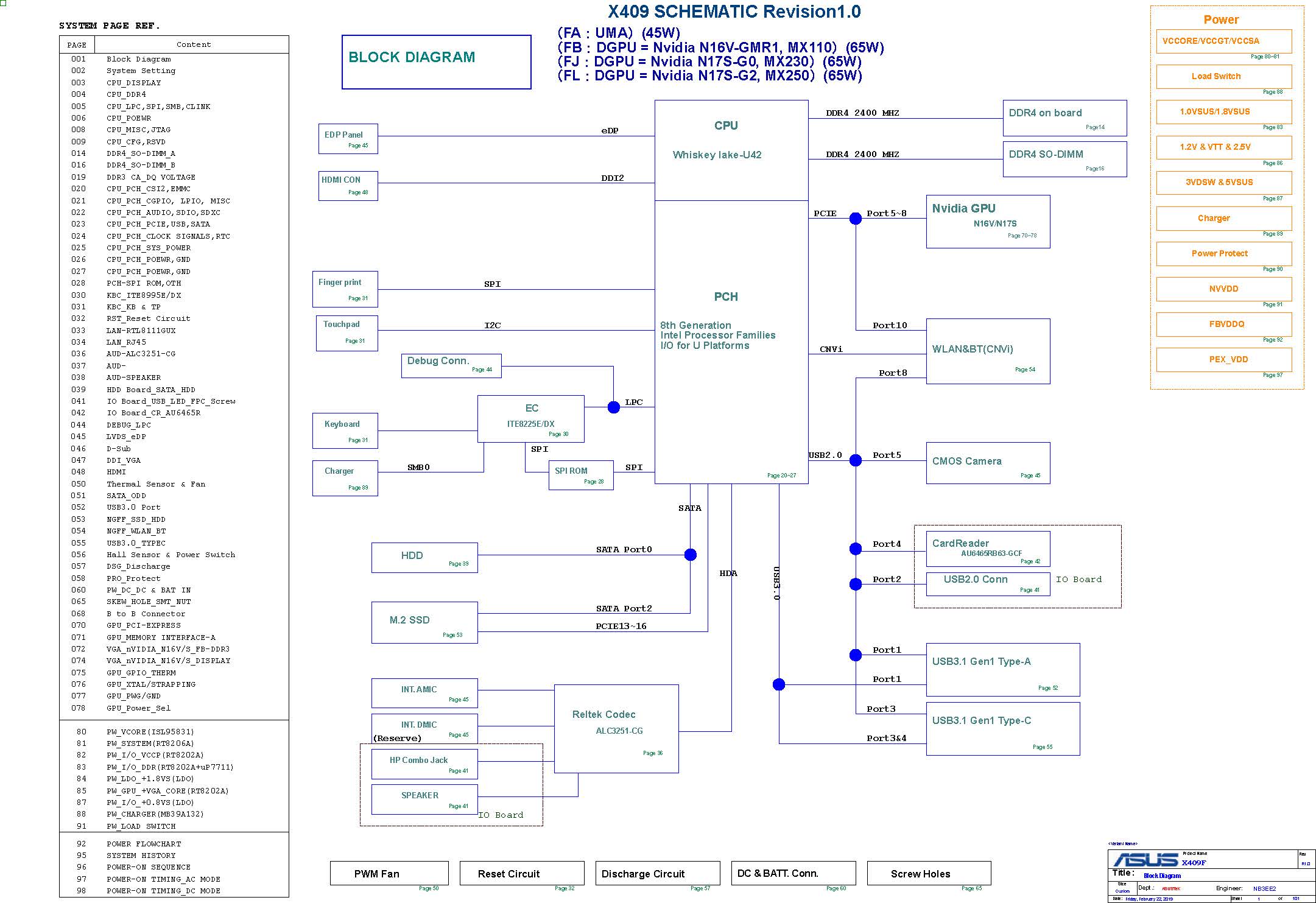Click the small square at top-left corner
This screenshot has width=1316, height=903.
(x=3, y=3)
